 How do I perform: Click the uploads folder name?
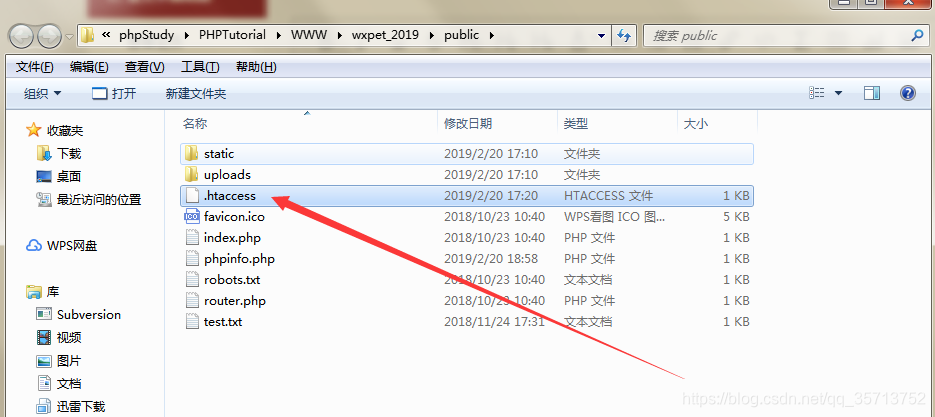[227, 175]
